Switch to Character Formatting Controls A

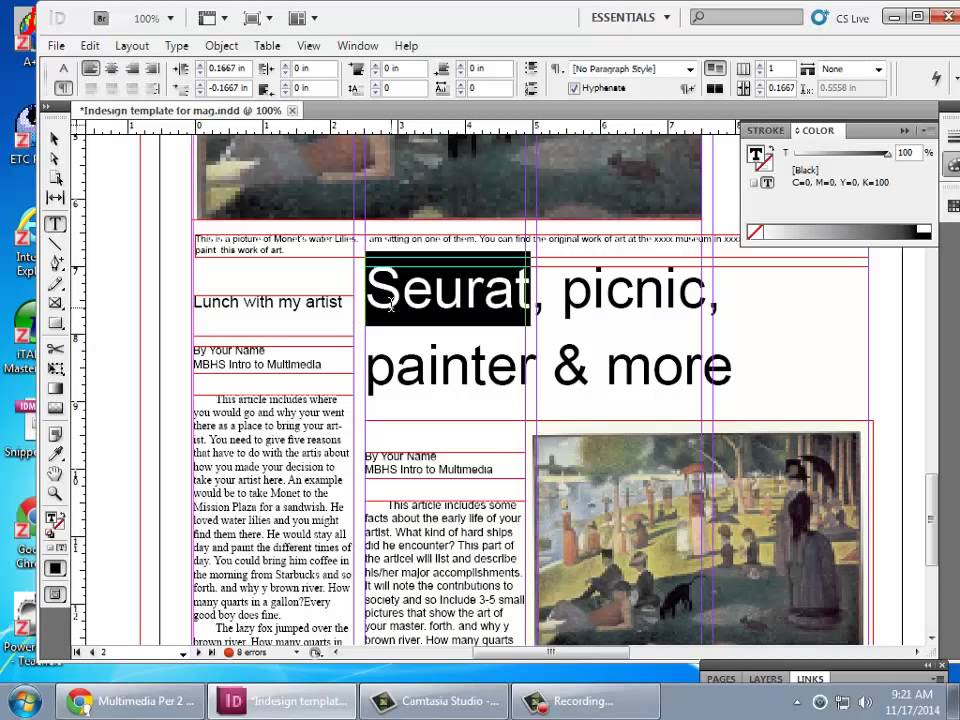click(63, 69)
